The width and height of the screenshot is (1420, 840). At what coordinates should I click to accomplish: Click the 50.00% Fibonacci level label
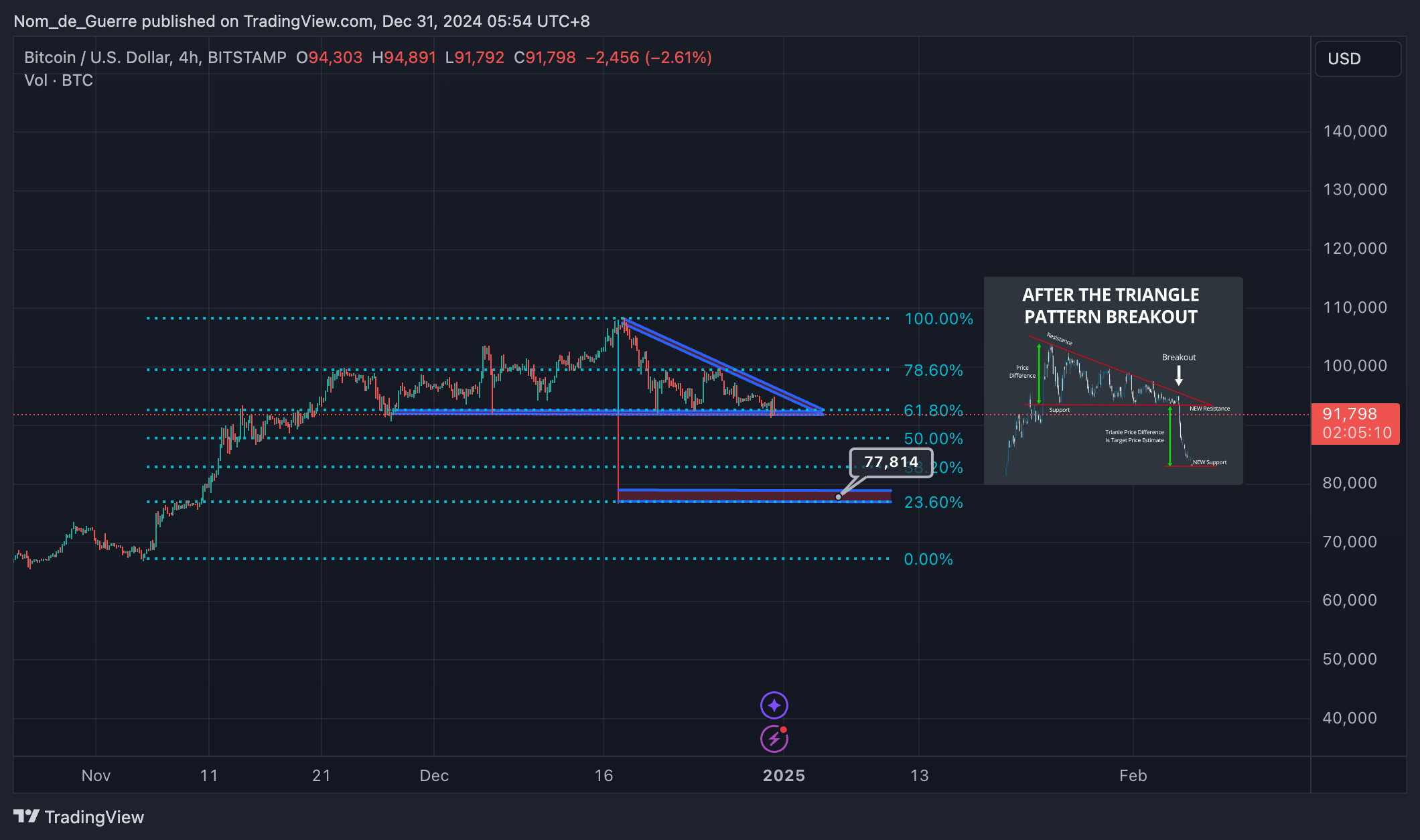[934, 439]
